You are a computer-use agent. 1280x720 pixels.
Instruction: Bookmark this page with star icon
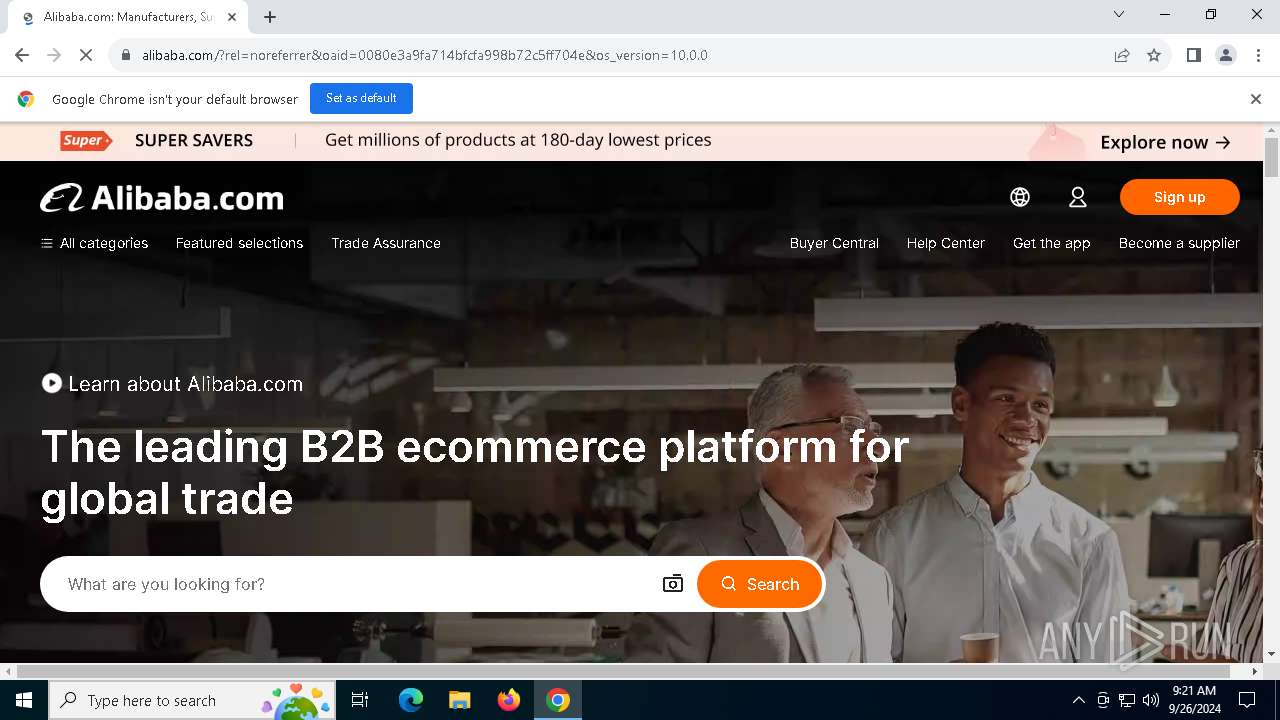click(x=1154, y=55)
